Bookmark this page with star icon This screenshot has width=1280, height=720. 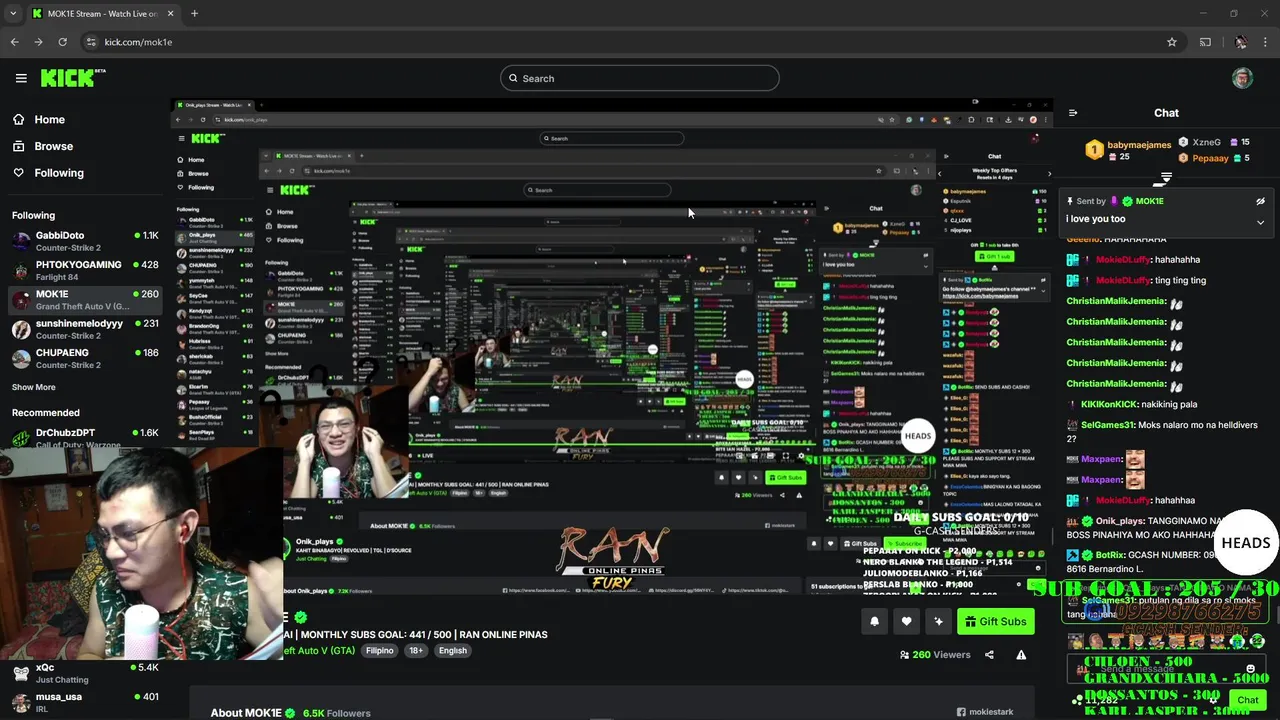pyautogui.click(x=1171, y=42)
